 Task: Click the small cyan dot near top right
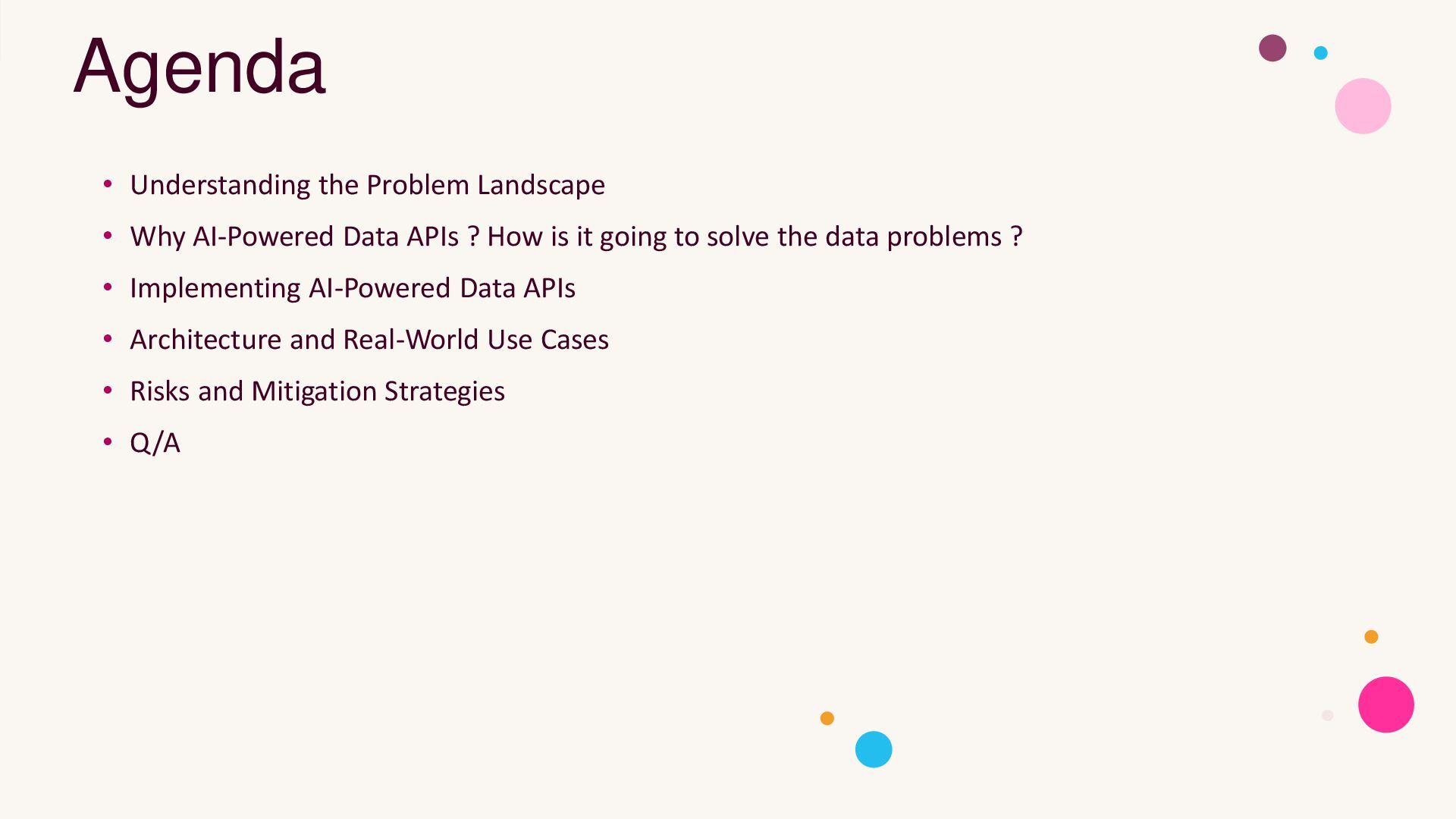1320,52
